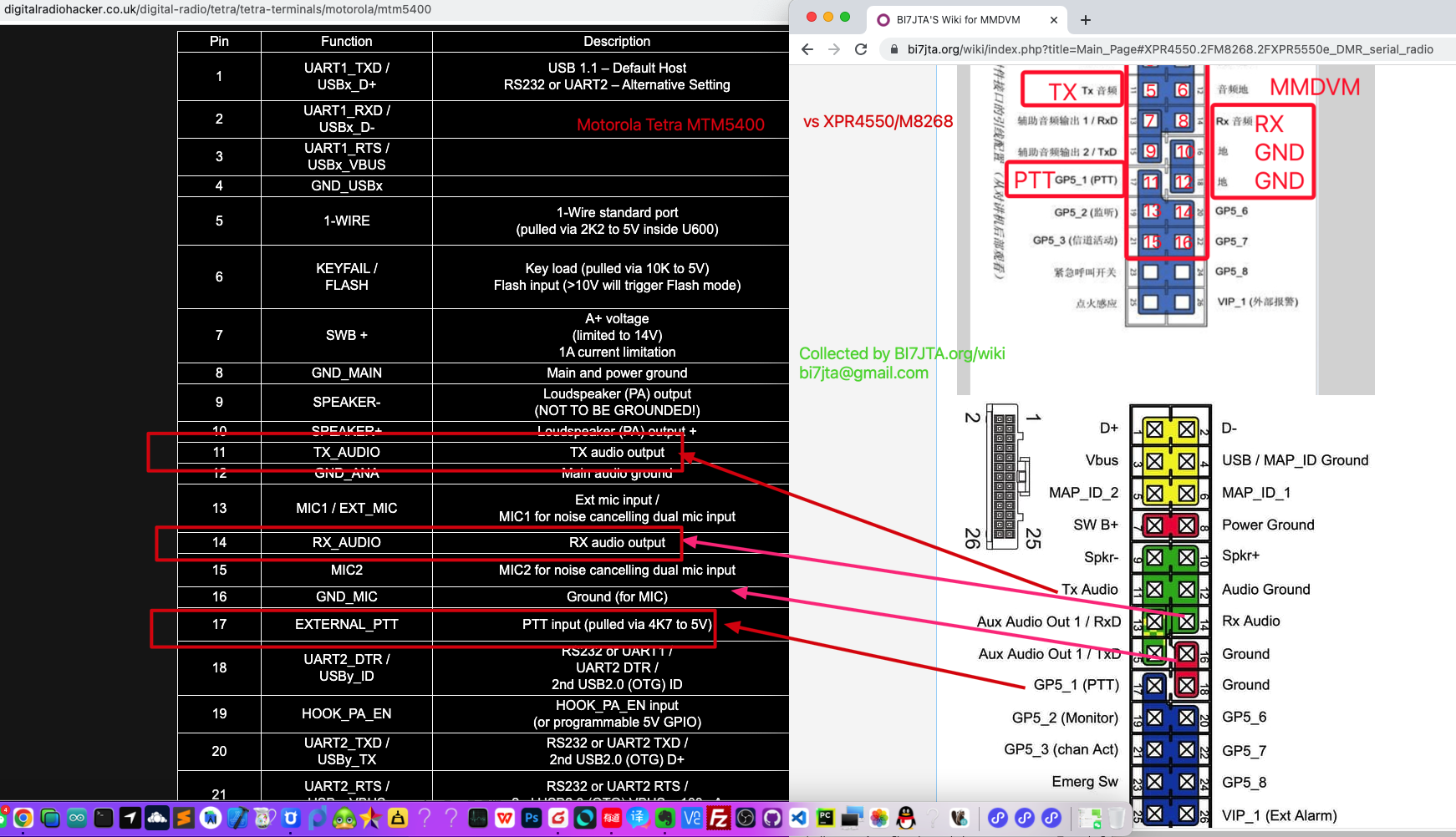The width and height of the screenshot is (1456, 837).
Task: Open Photoshop from the dock
Action: tap(532, 818)
